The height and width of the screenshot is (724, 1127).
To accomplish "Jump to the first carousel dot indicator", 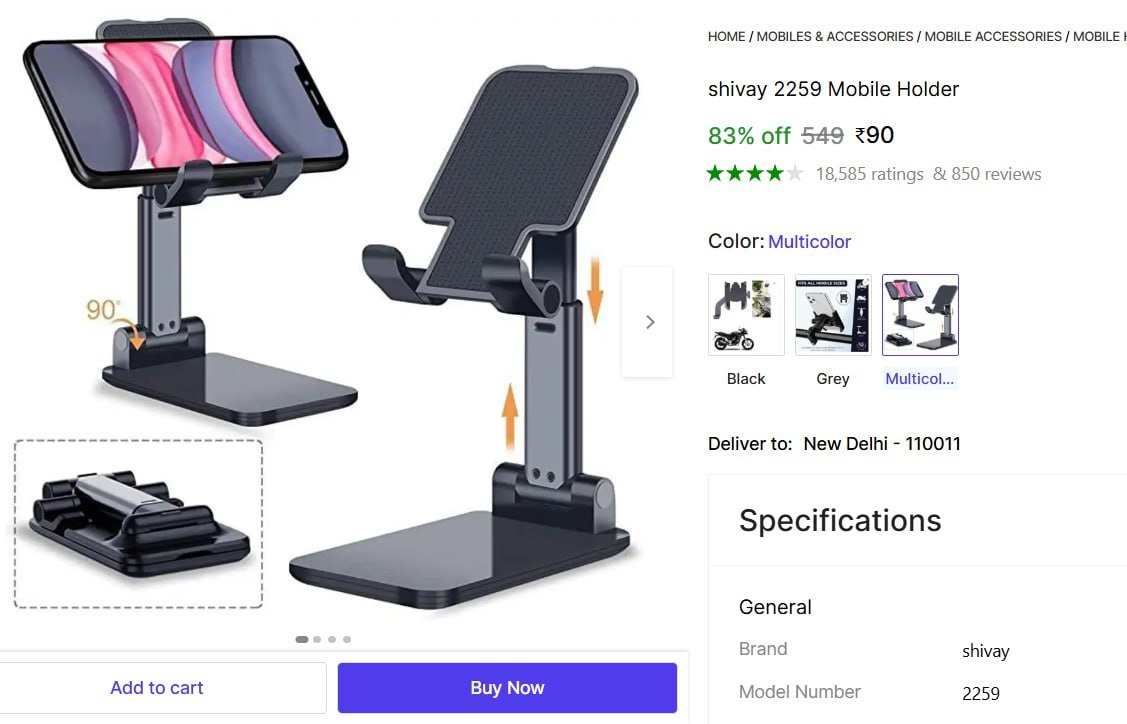I will (302, 639).
